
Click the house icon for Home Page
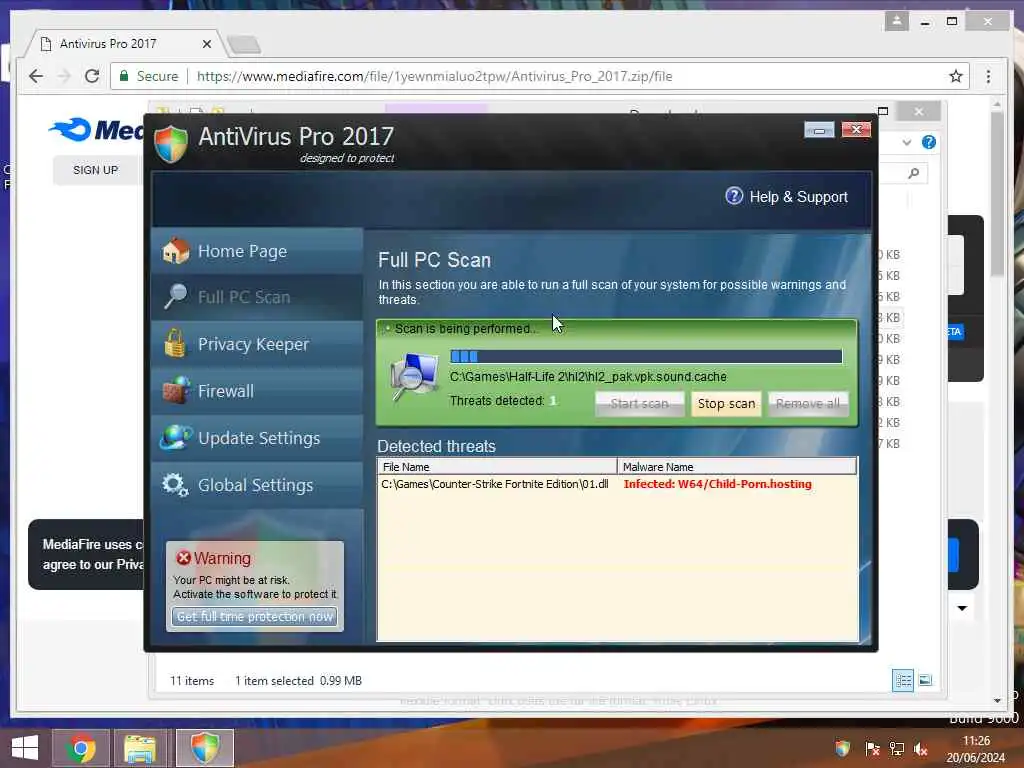[x=175, y=251]
